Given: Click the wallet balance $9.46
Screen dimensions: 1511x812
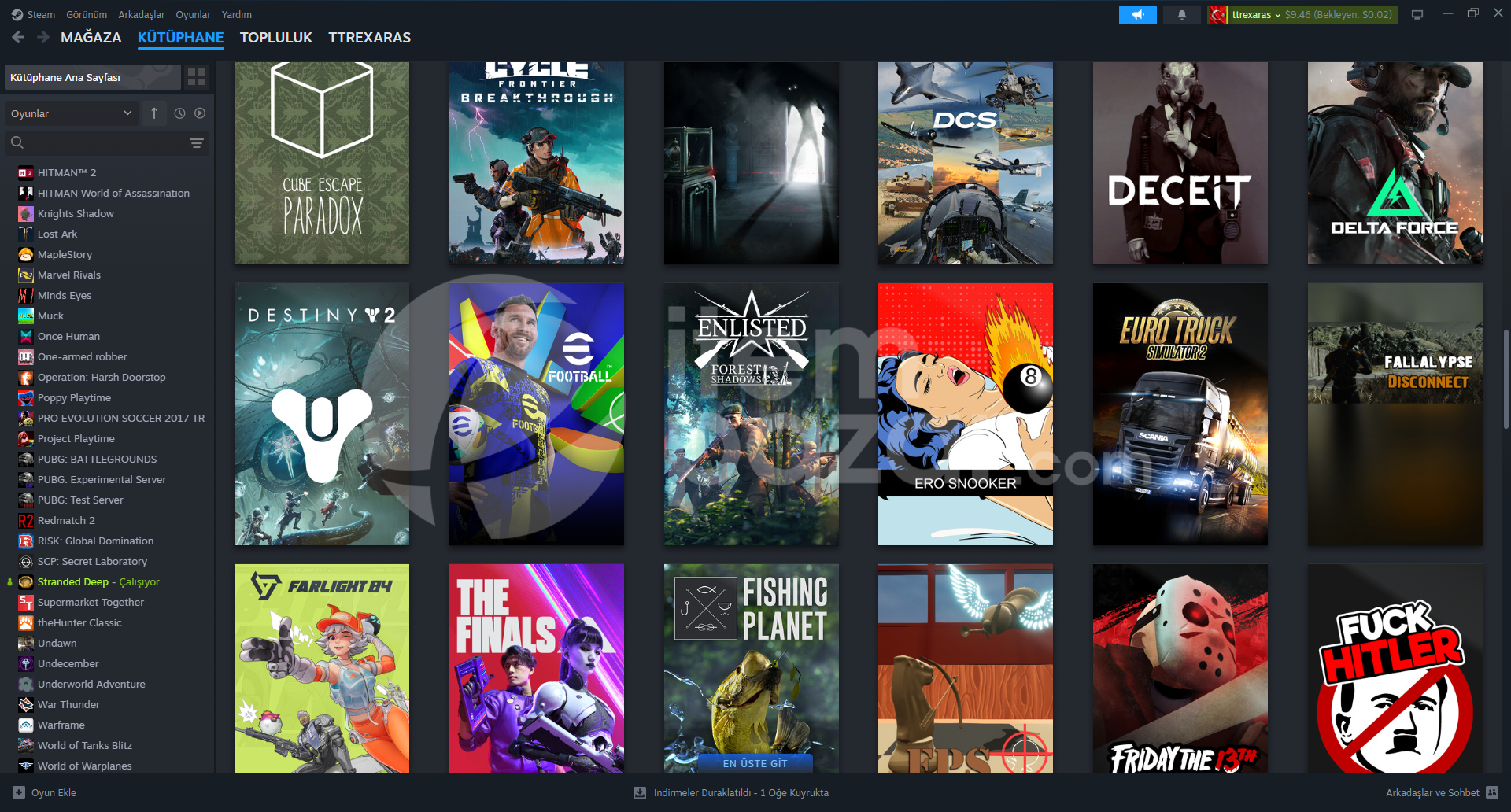Looking at the screenshot, I should (1298, 14).
